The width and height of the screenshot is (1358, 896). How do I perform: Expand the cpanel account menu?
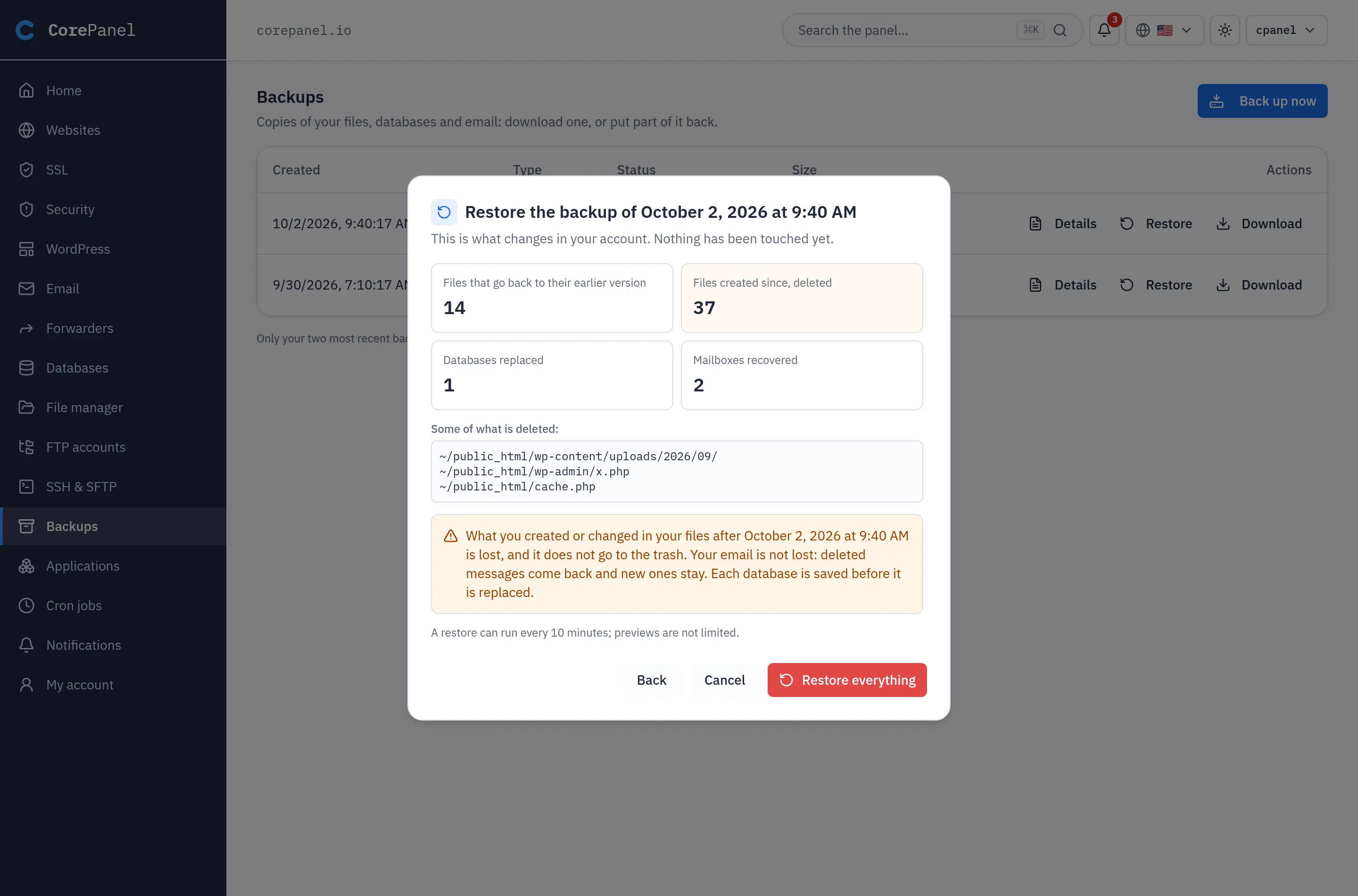1286,30
